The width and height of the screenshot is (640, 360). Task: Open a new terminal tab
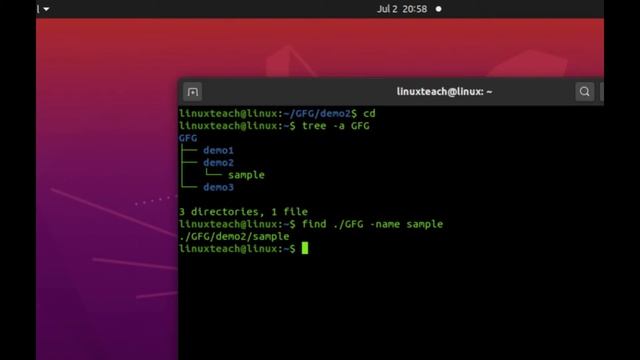point(193,92)
